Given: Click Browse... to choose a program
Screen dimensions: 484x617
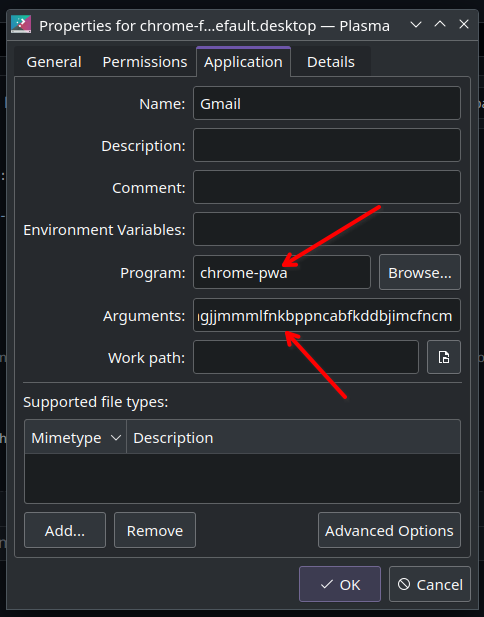Looking at the screenshot, I should (x=420, y=272).
